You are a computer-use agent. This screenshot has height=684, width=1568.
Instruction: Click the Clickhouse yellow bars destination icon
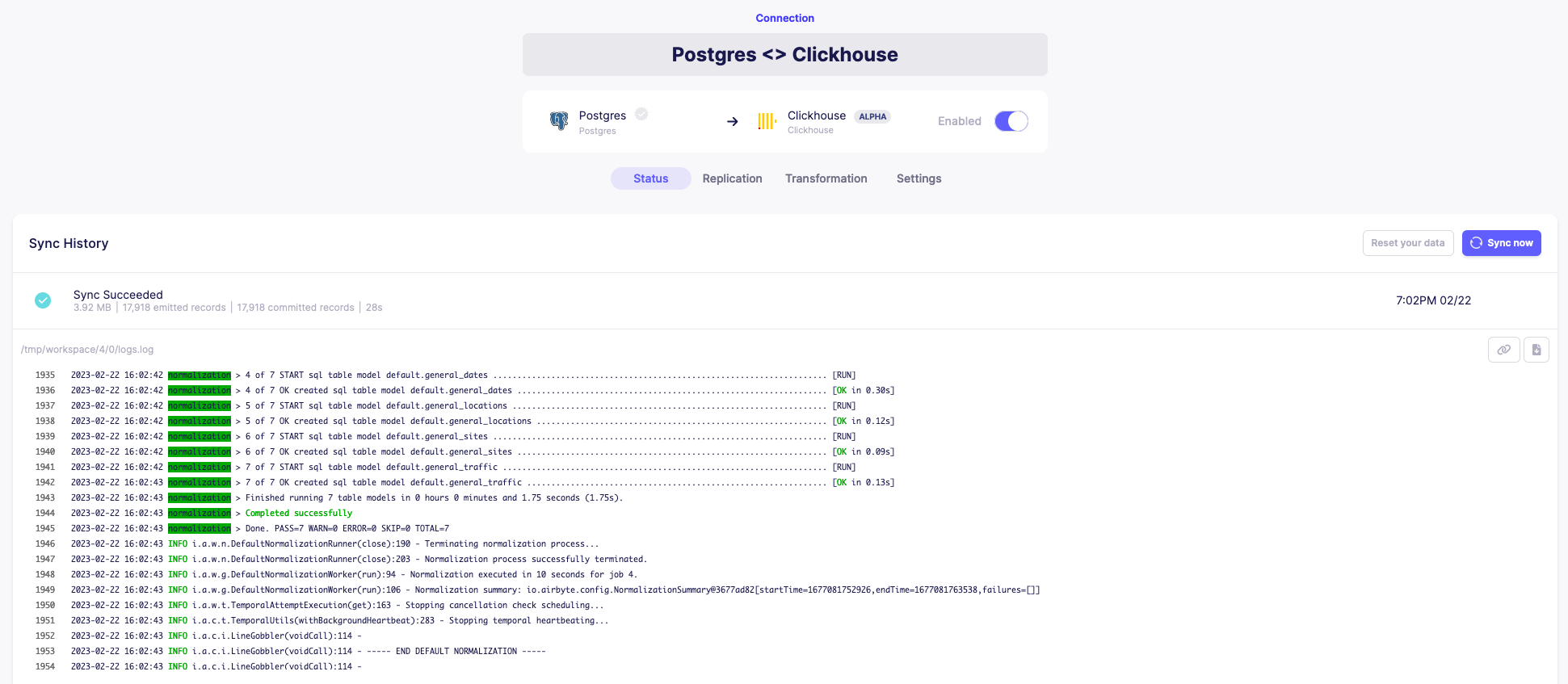point(767,121)
